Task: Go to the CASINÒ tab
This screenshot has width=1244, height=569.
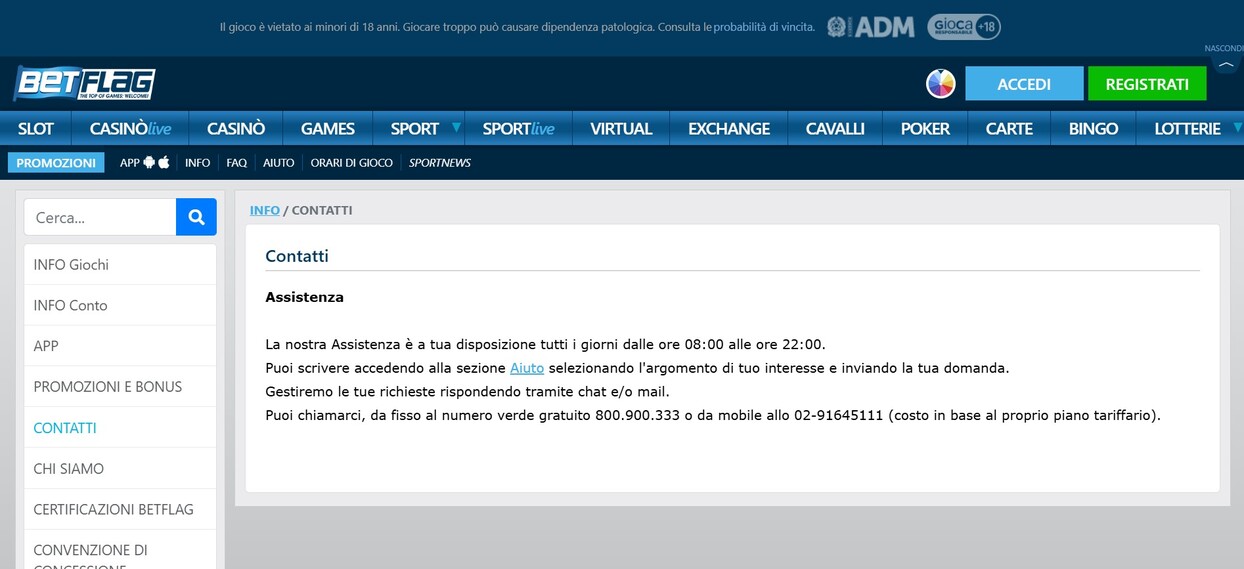Action: [x=236, y=128]
